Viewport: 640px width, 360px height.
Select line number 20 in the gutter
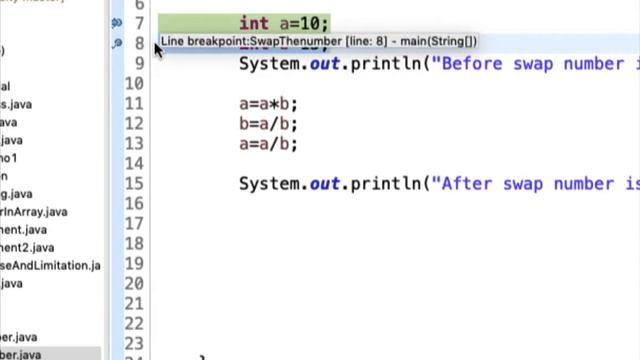134,284
